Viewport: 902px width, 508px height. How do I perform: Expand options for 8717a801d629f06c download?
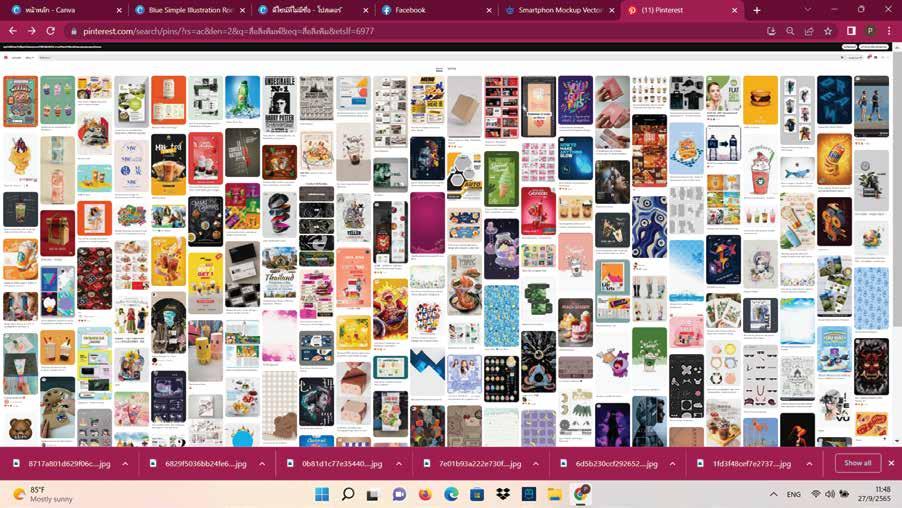(x=125, y=464)
